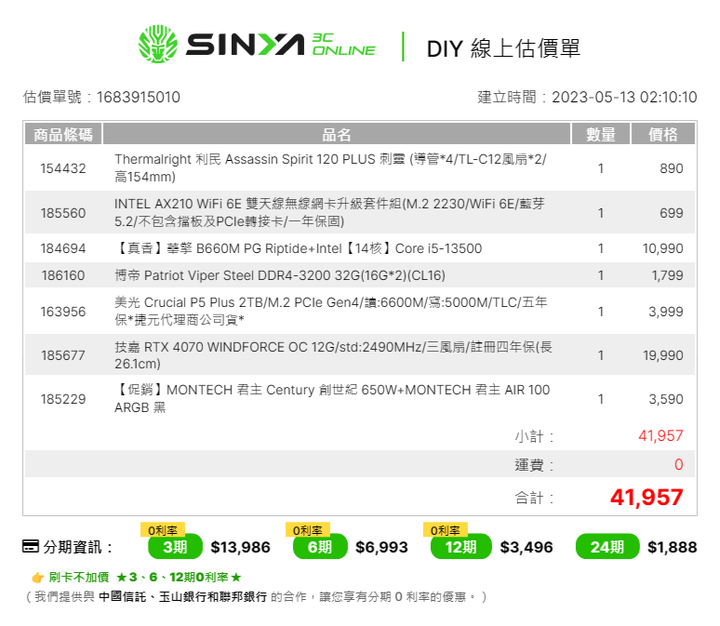Click barcode 154432
720x626 pixels.
point(63,169)
